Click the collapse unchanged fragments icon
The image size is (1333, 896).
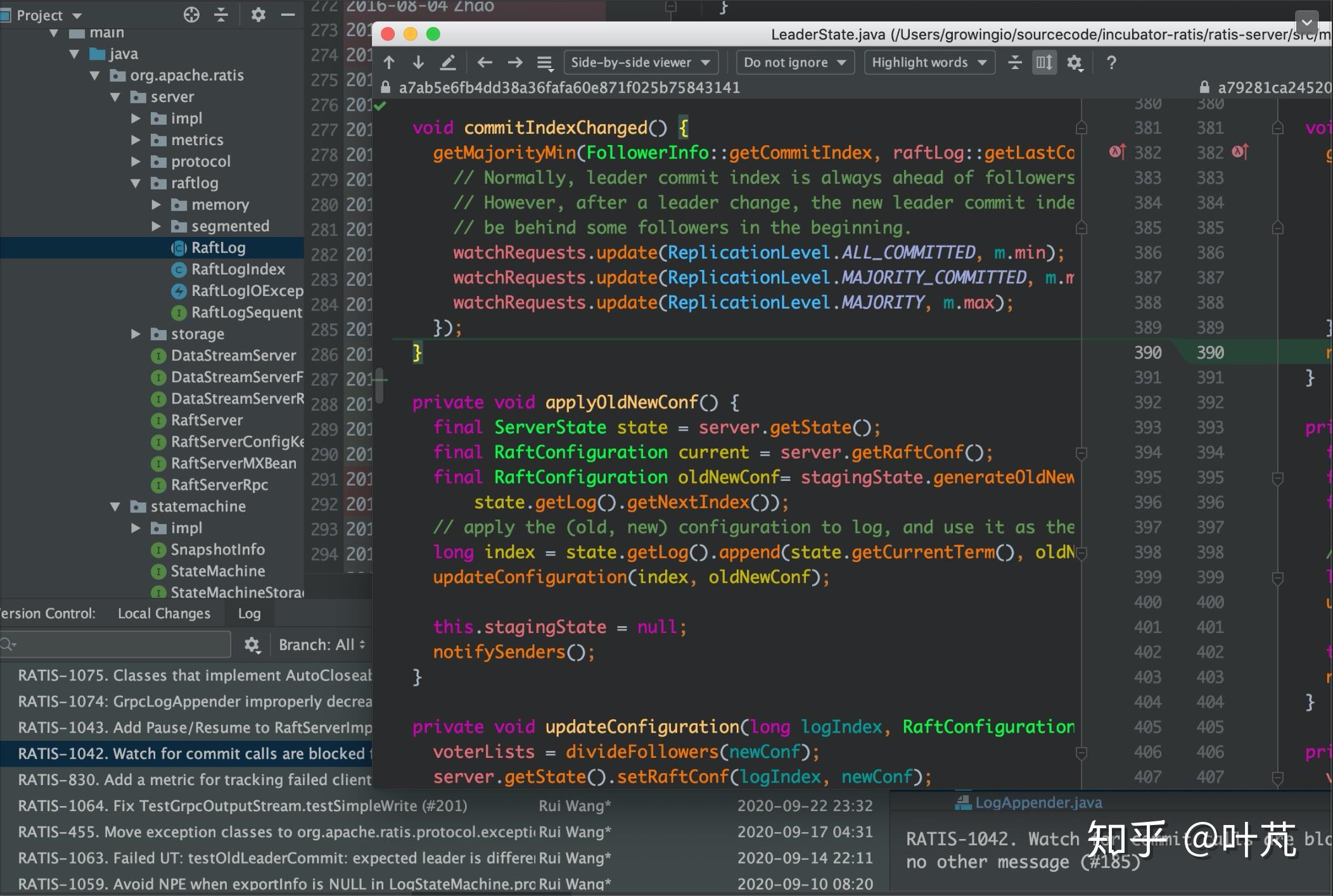click(1014, 62)
